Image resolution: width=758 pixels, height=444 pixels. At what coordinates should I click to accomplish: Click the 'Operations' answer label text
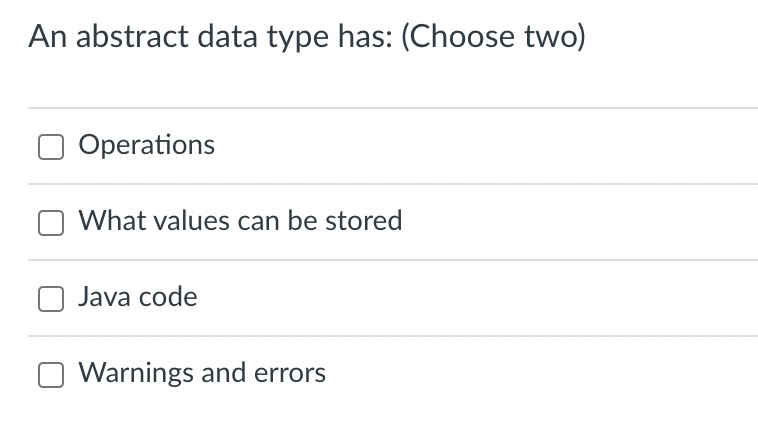146,145
